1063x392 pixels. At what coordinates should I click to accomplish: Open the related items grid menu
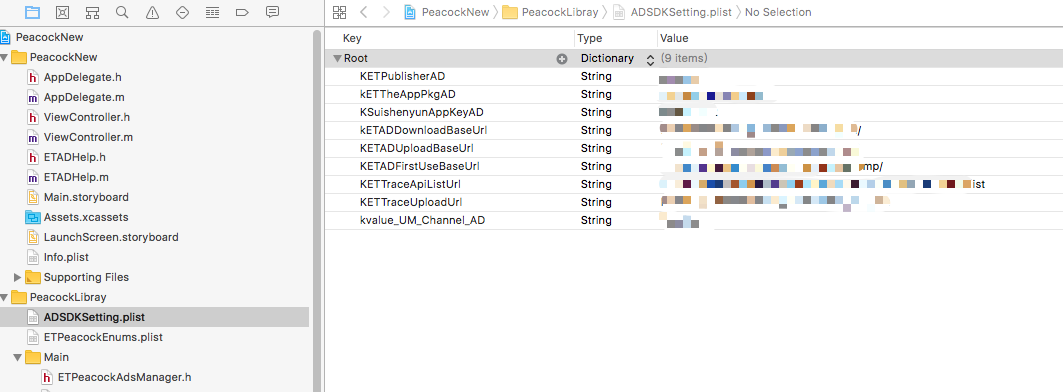340,12
